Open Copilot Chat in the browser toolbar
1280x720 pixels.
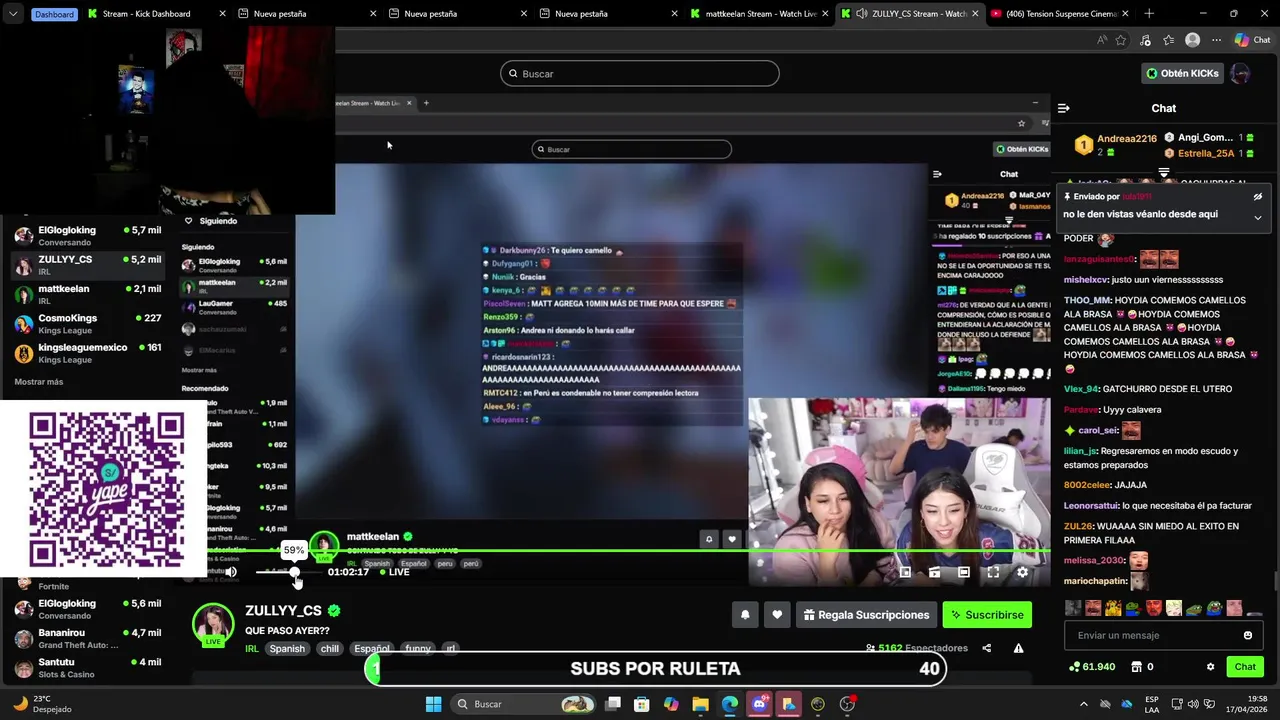pyautogui.click(x=1254, y=40)
